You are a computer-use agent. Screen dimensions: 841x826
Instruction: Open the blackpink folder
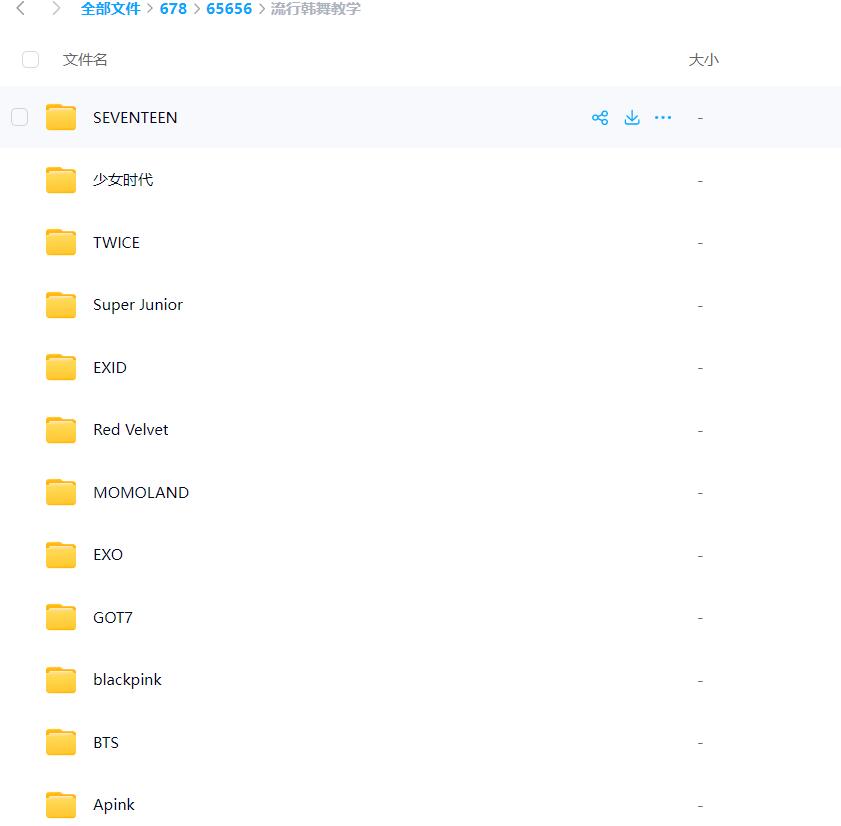tap(127, 680)
